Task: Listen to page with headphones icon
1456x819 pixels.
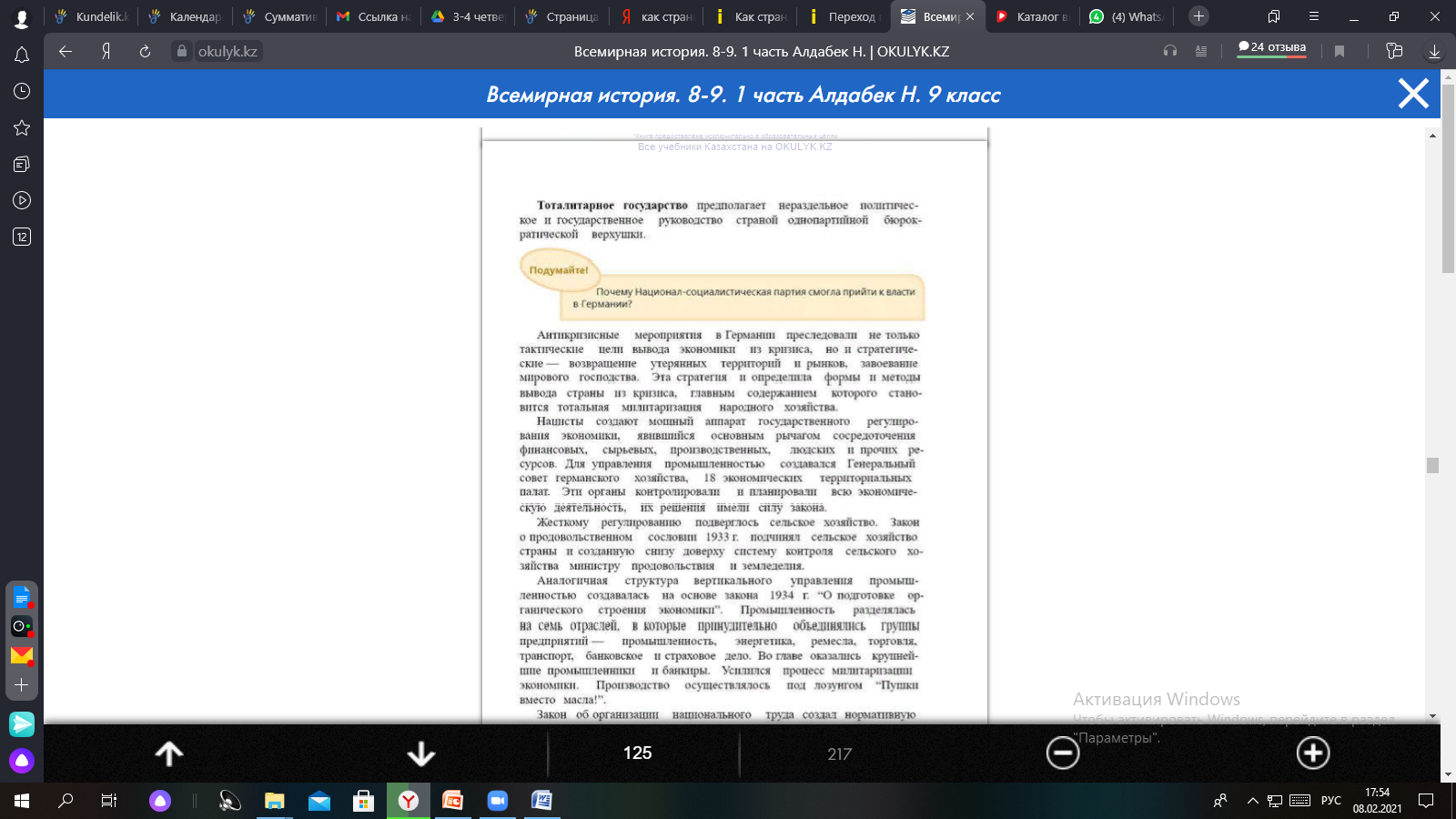Action: [x=1170, y=52]
